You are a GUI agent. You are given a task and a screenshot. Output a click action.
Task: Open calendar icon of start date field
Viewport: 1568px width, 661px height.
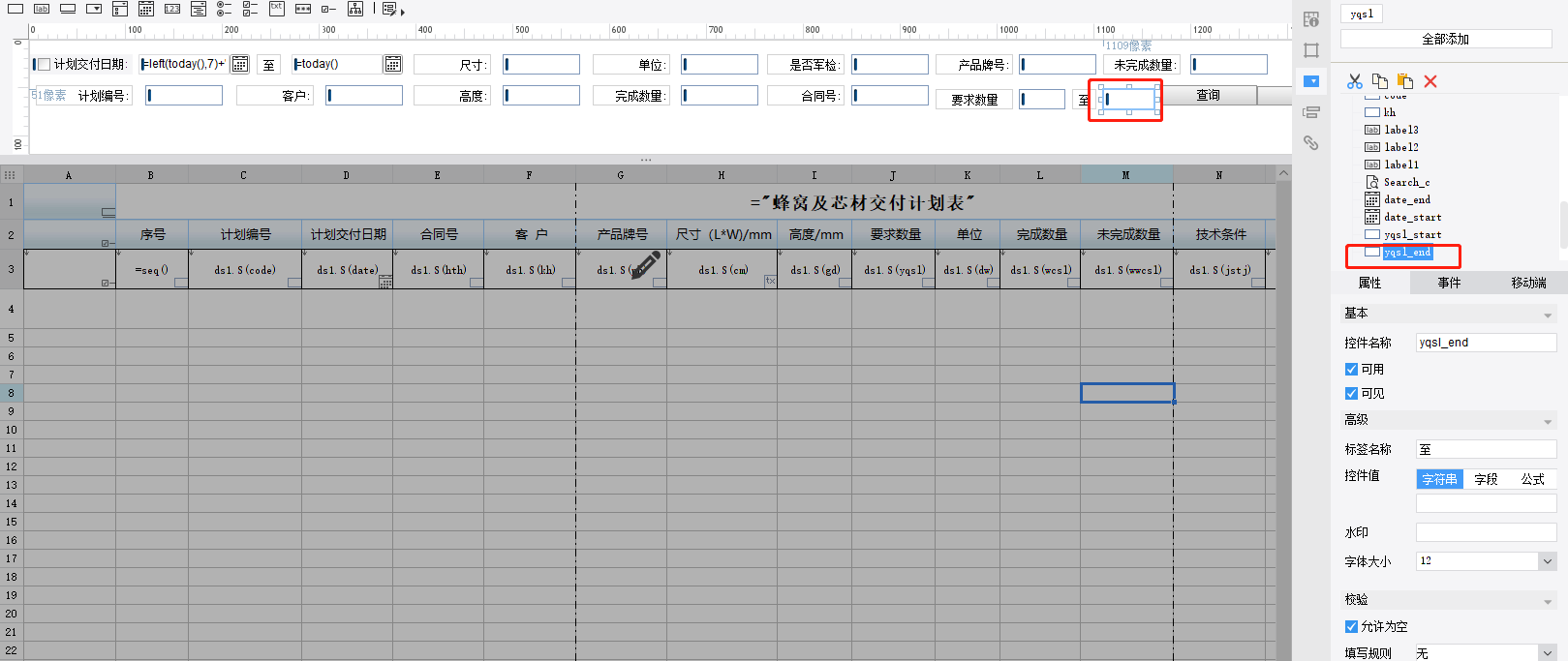[x=240, y=64]
